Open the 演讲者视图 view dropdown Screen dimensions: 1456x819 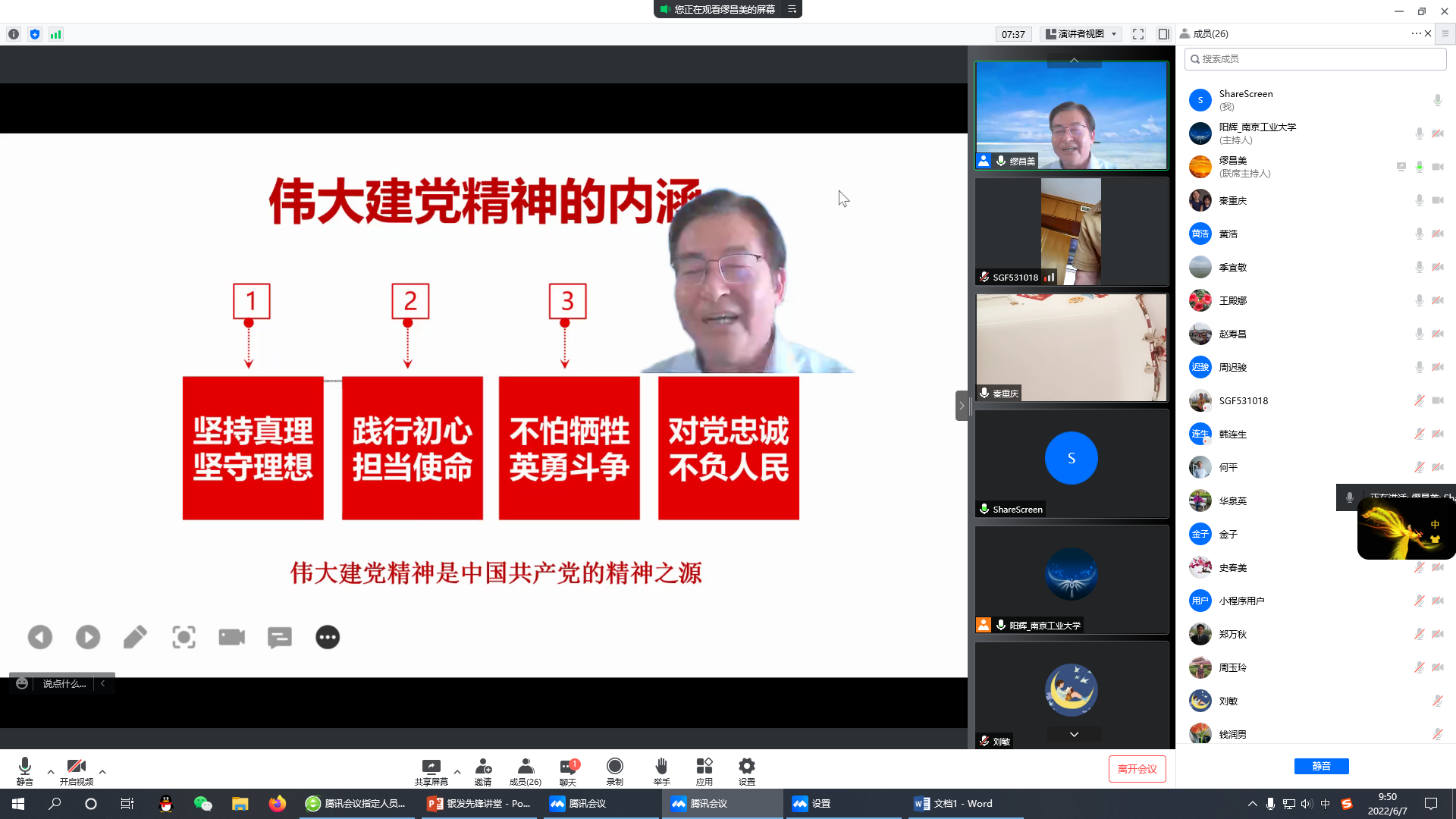pos(1082,34)
